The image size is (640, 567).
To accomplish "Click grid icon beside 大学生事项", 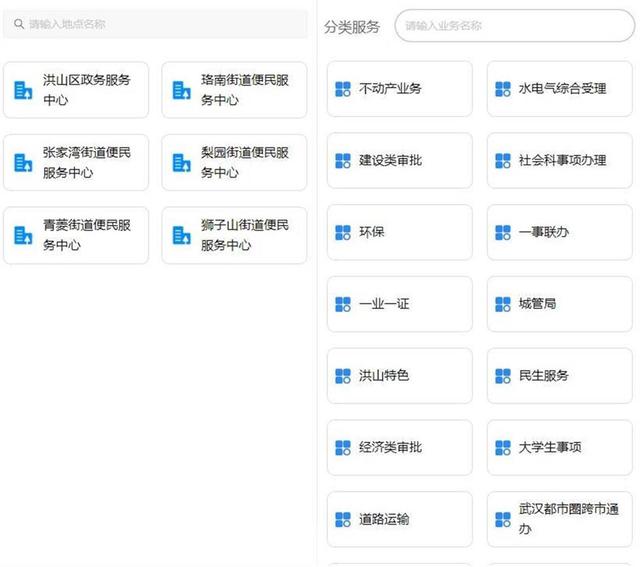I will coord(503,448).
